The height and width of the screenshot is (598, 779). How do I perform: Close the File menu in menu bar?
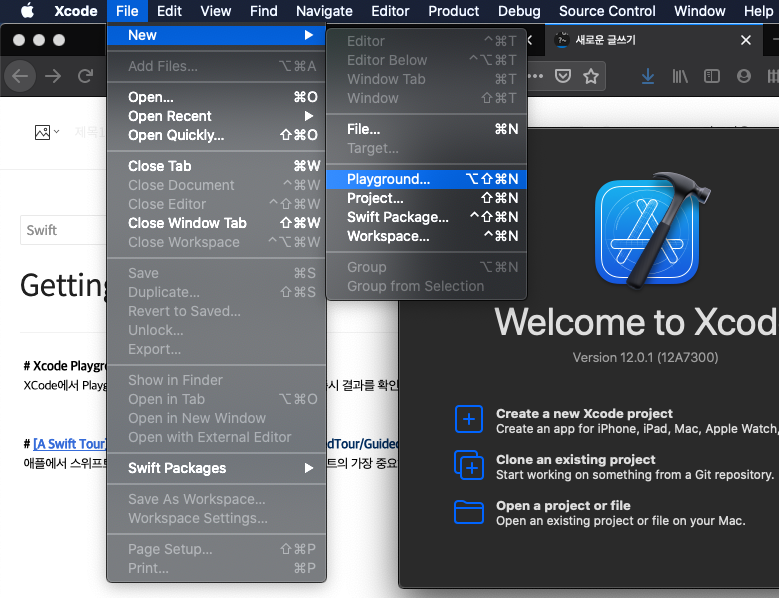click(127, 10)
